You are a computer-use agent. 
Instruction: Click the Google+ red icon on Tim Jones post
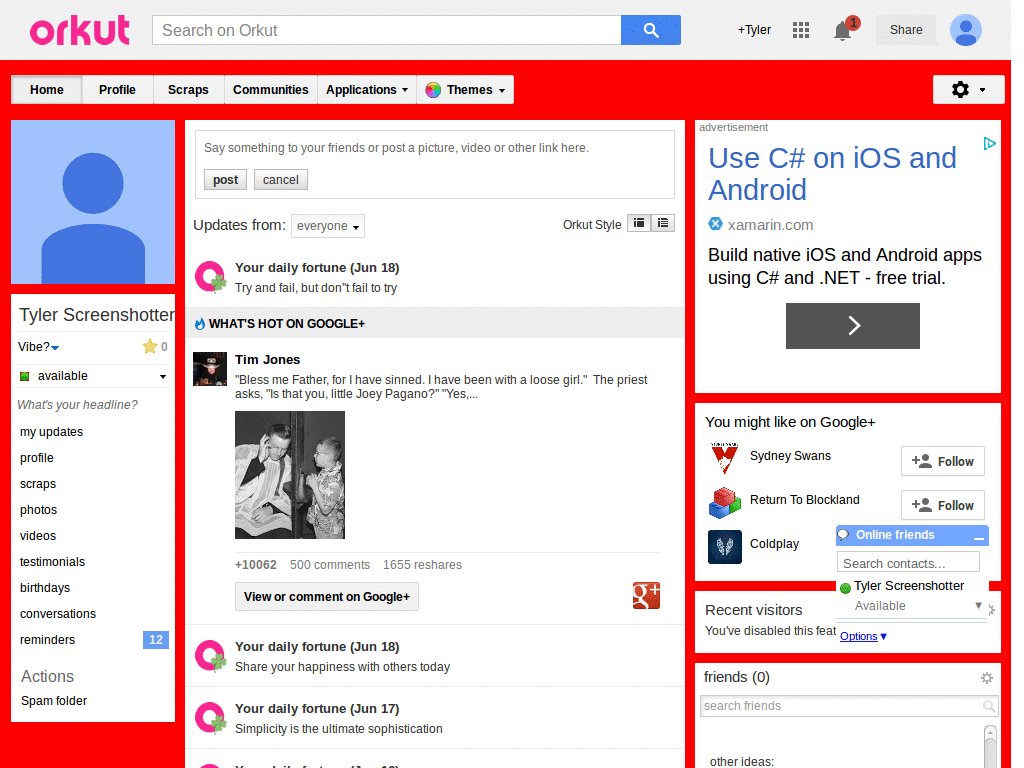(646, 596)
